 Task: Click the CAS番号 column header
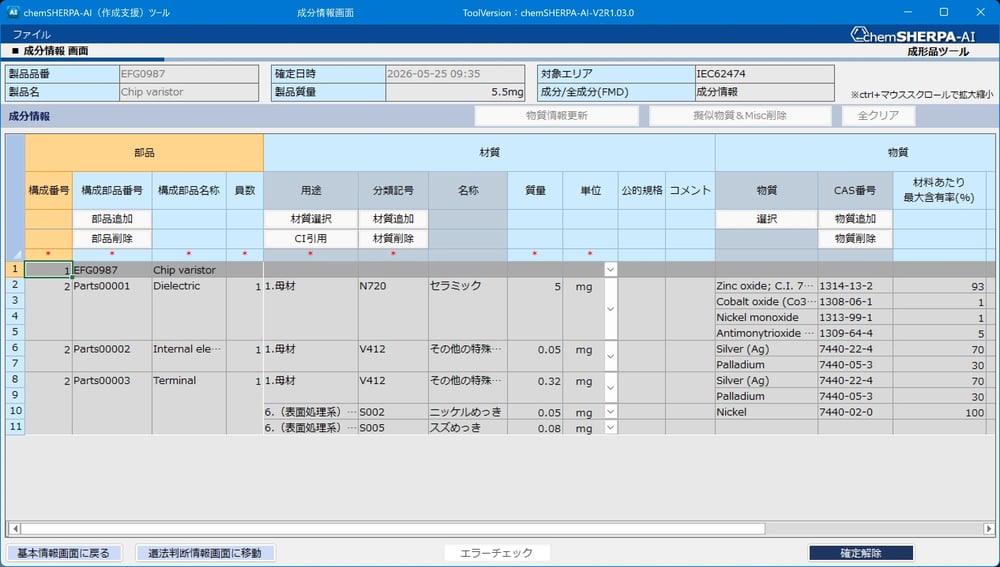pyautogui.click(x=855, y=190)
